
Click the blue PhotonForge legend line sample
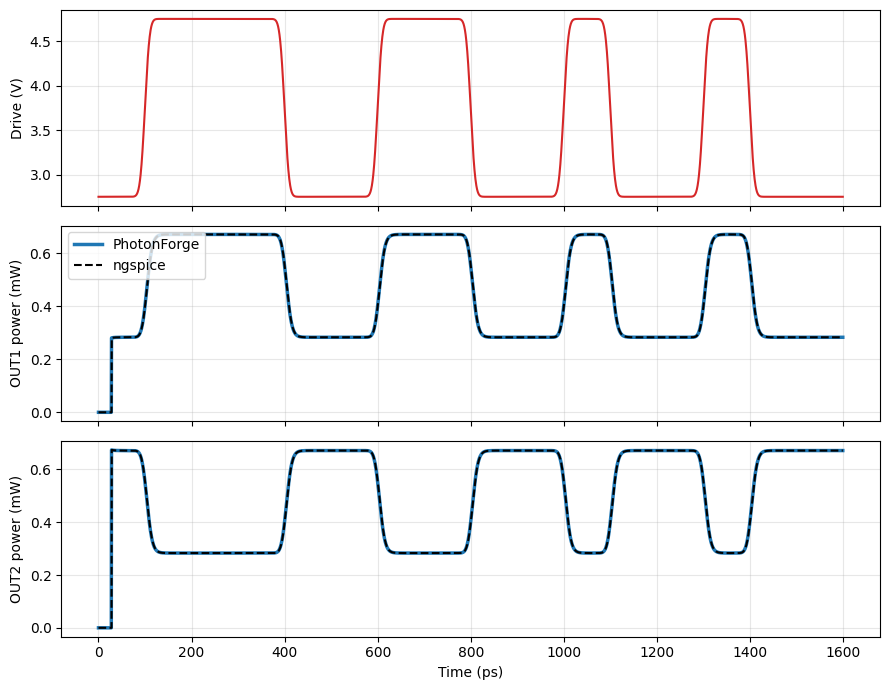(x=88, y=244)
